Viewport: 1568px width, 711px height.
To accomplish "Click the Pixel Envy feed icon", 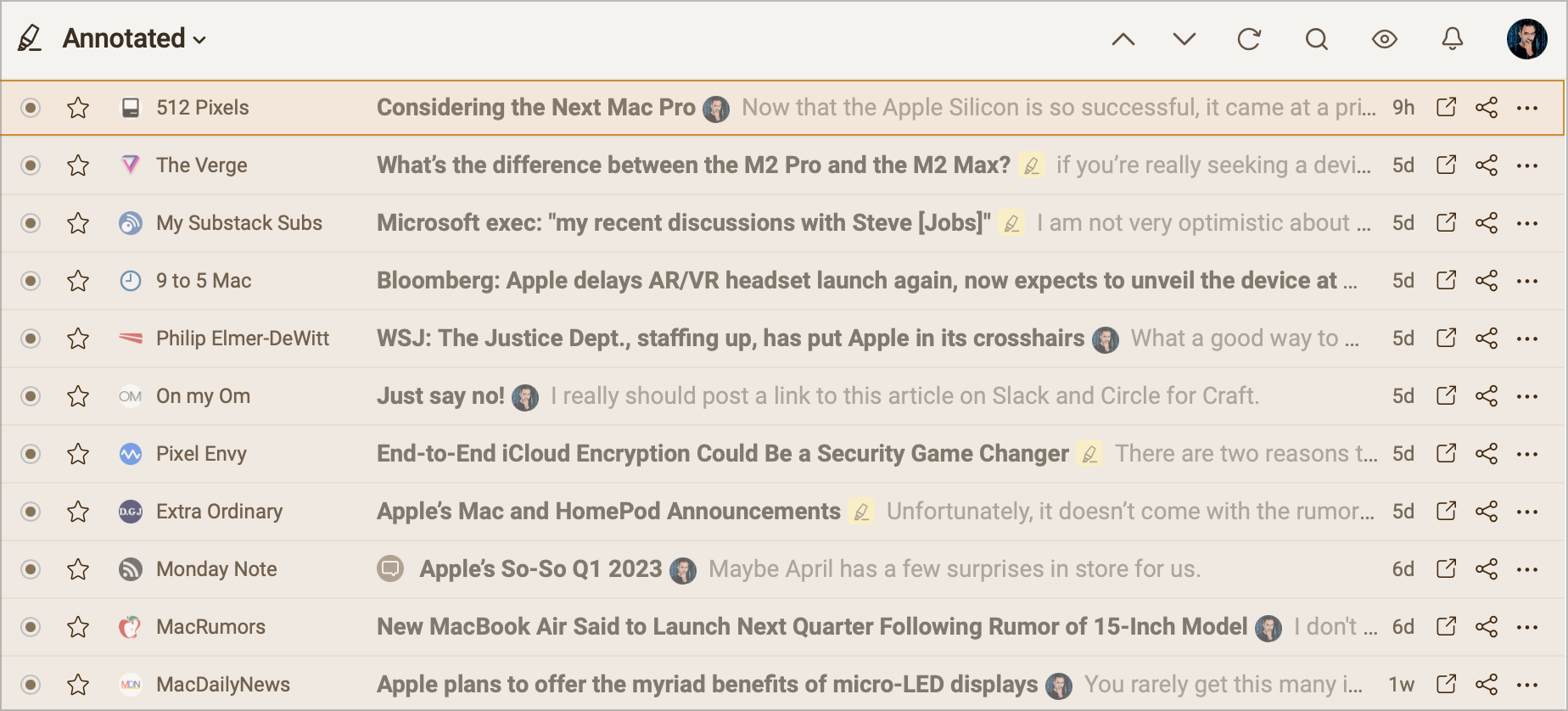I will pyautogui.click(x=131, y=454).
